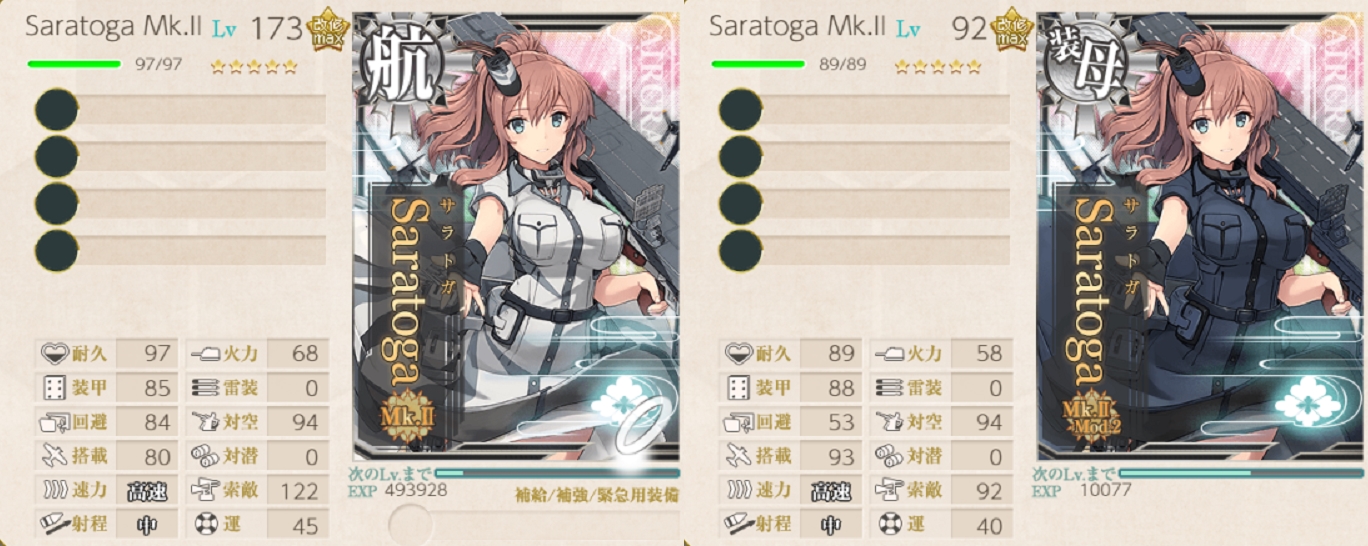
Task: Click the 搭載 aircraft icon in right panel
Action: (x=738, y=456)
